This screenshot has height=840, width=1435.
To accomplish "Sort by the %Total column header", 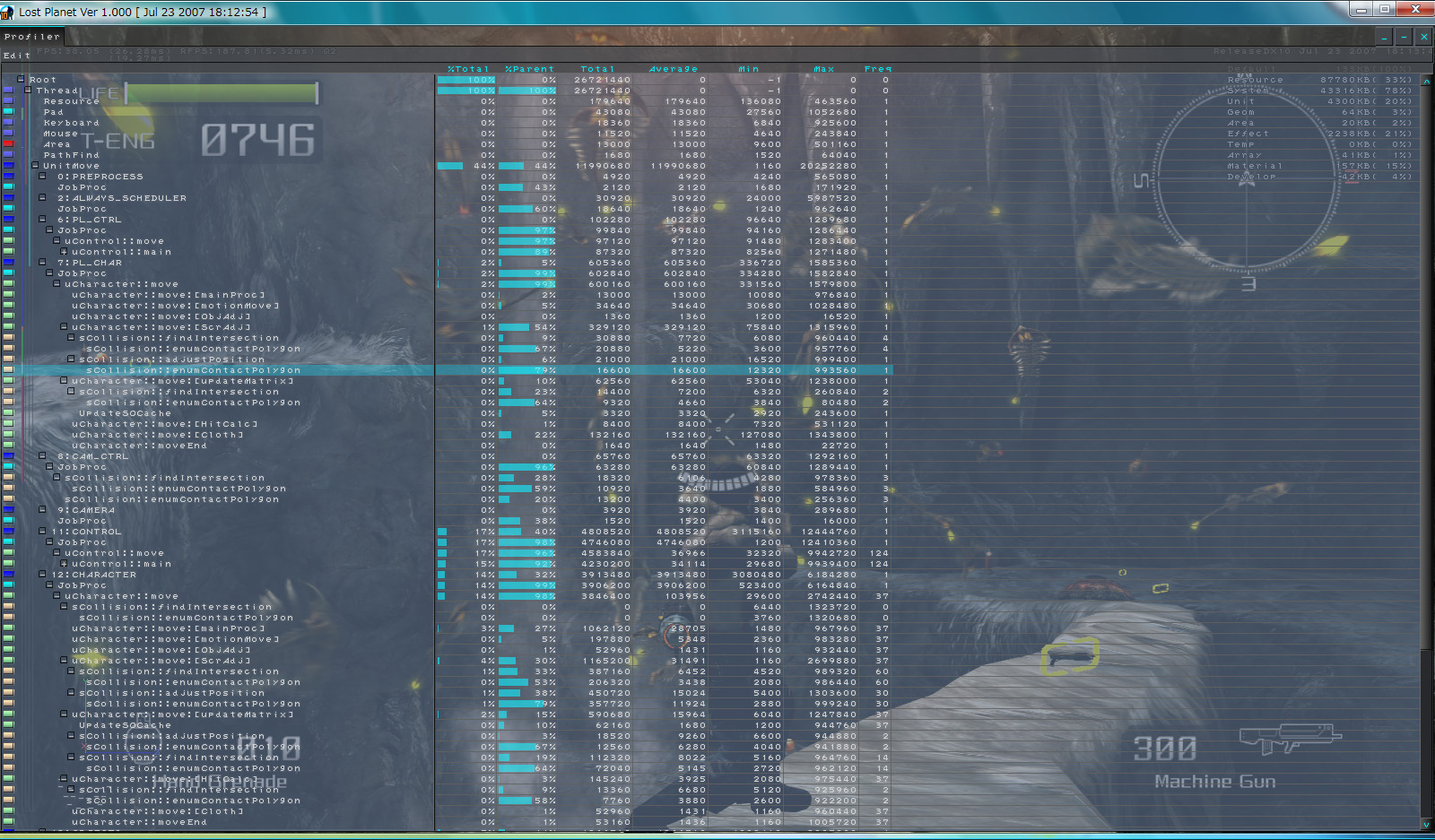I will 468,69.
